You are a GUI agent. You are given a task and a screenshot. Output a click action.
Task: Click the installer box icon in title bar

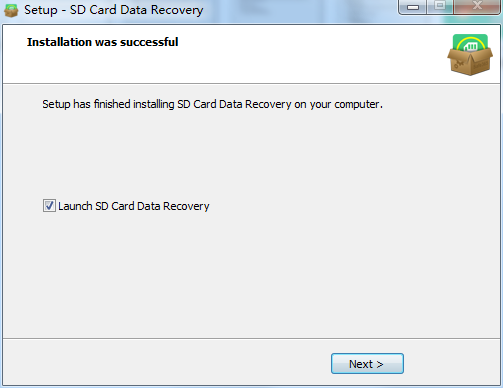(x=11, y=10)
